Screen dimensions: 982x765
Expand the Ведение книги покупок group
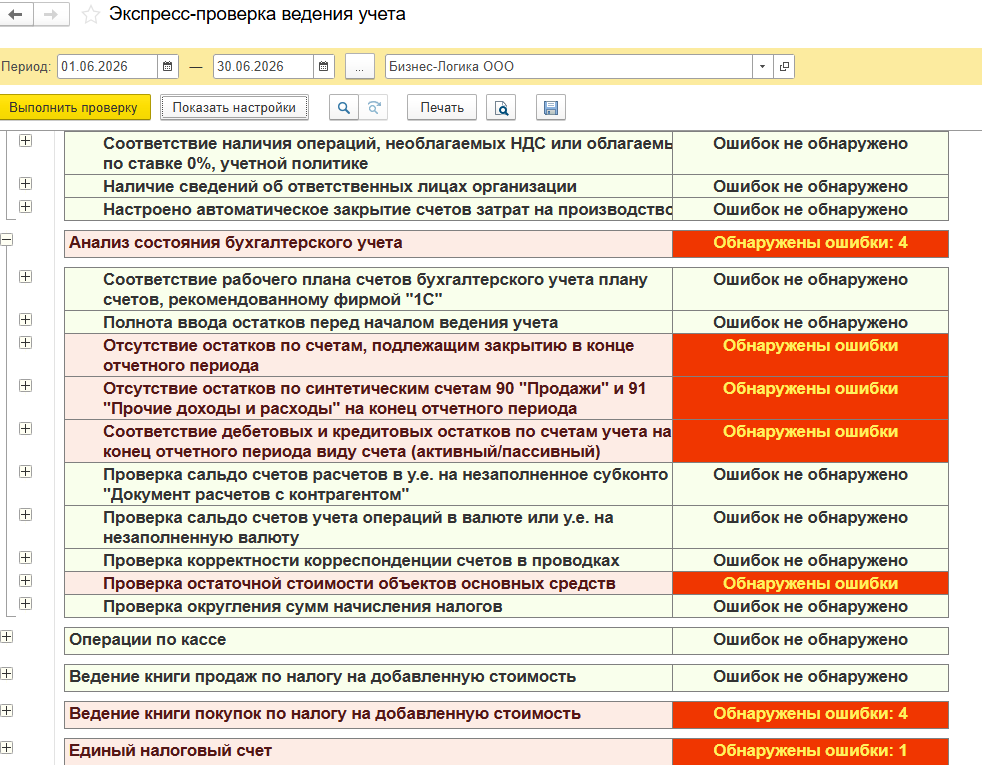click(x=6, y=711)
